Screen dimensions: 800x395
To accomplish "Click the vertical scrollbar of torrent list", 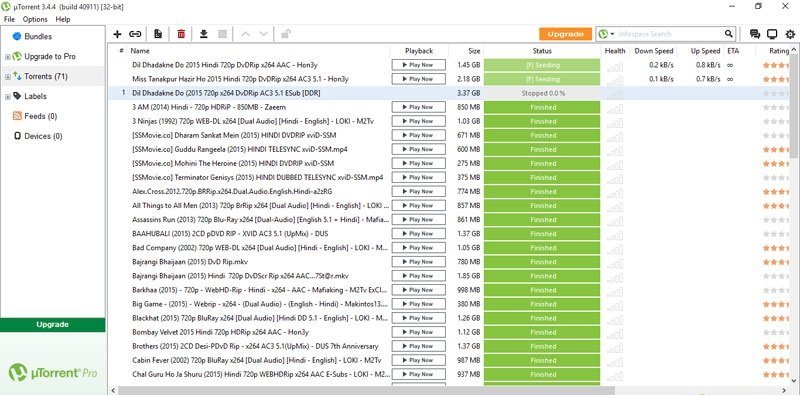I will click(x=794, y=107).
